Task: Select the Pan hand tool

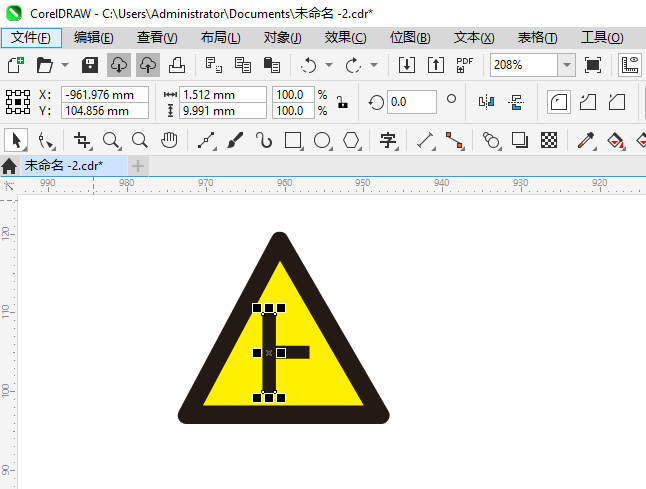Action: click(x=169, y=140)
